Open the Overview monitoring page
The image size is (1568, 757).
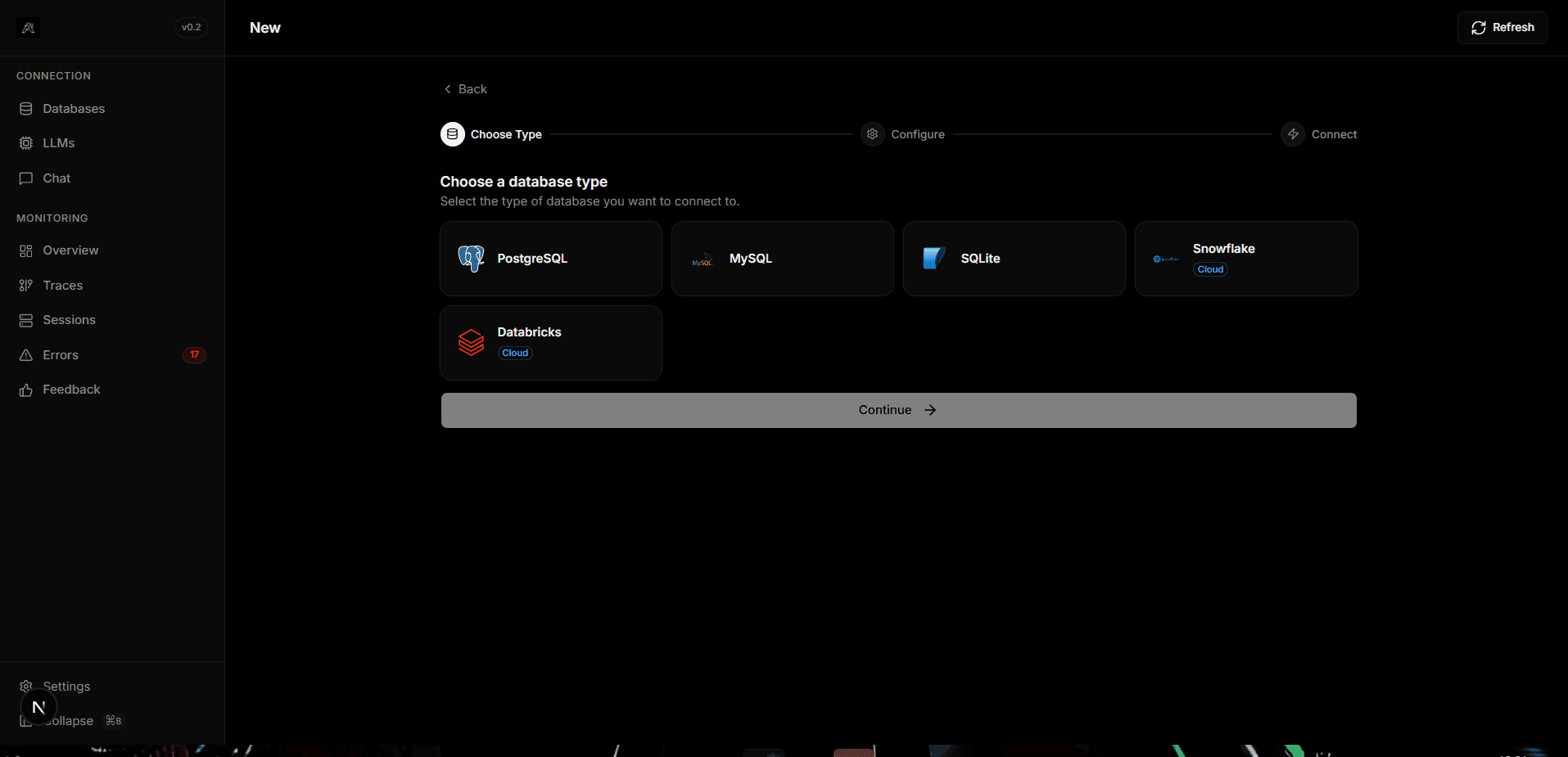(112, 250)
